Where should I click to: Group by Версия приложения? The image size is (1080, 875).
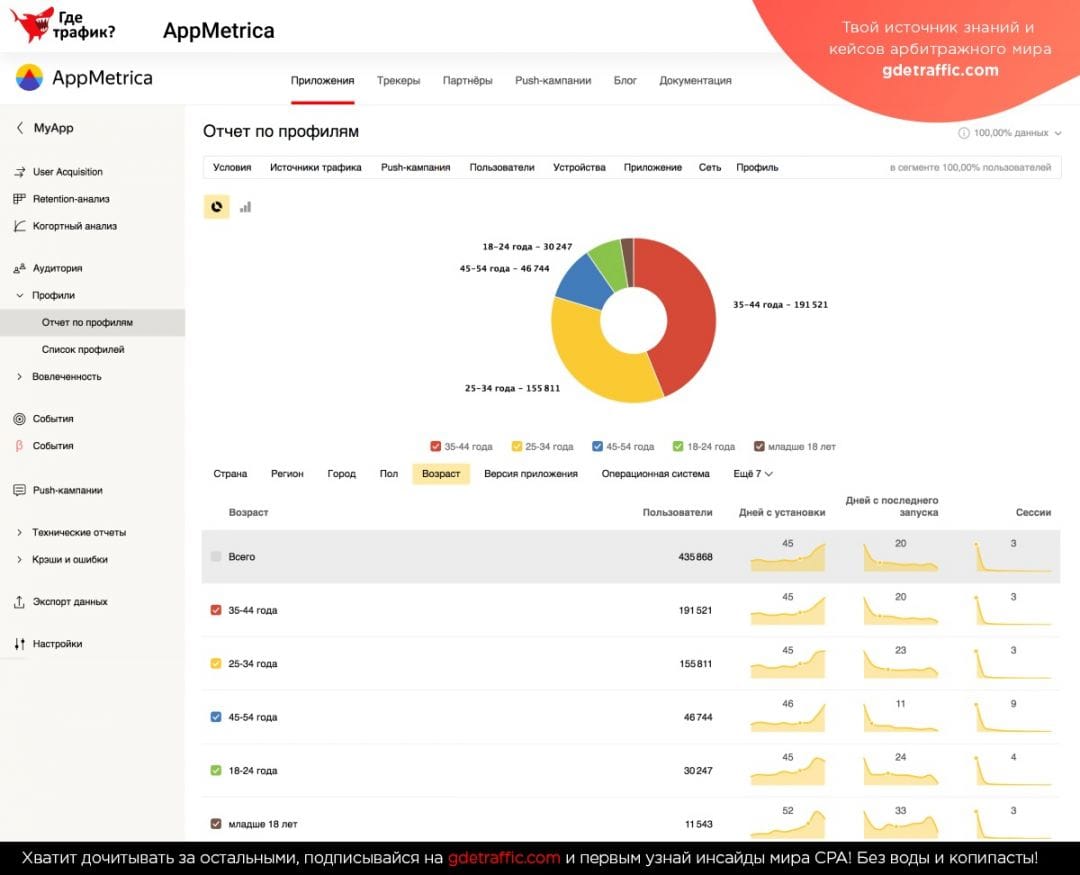(x=530, y=474)
